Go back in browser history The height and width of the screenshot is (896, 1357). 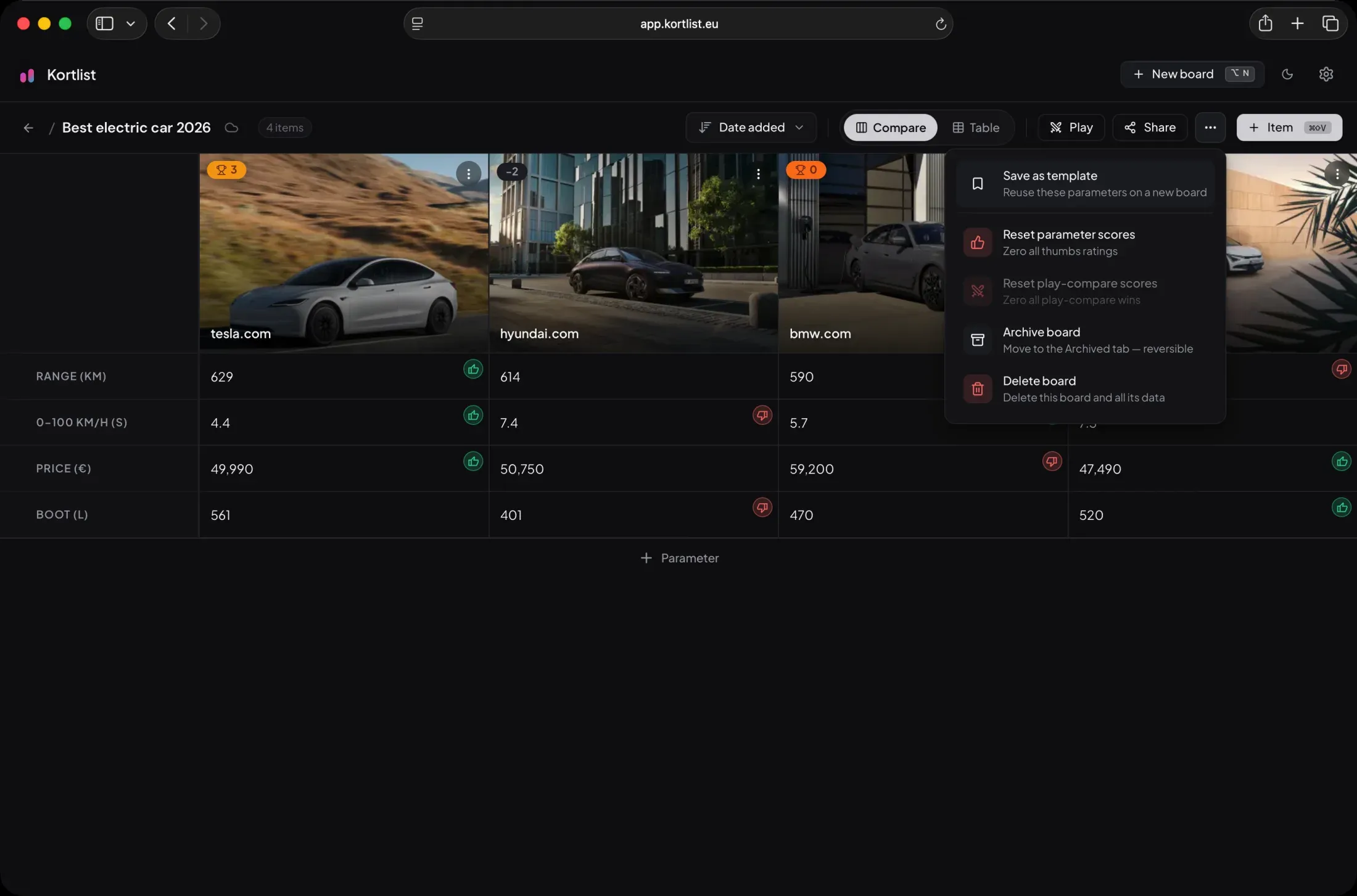click(171, 23)
